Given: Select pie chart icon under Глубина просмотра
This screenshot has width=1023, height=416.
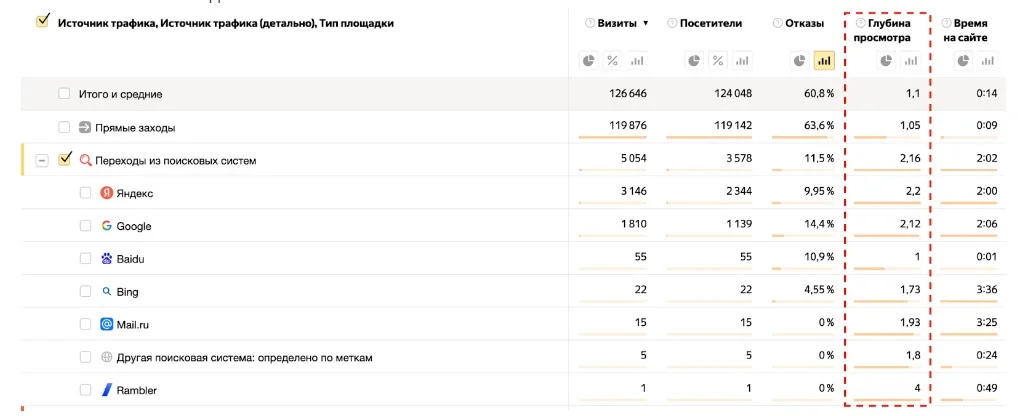Looking at the screenshot, I should [x=885, y=61].
